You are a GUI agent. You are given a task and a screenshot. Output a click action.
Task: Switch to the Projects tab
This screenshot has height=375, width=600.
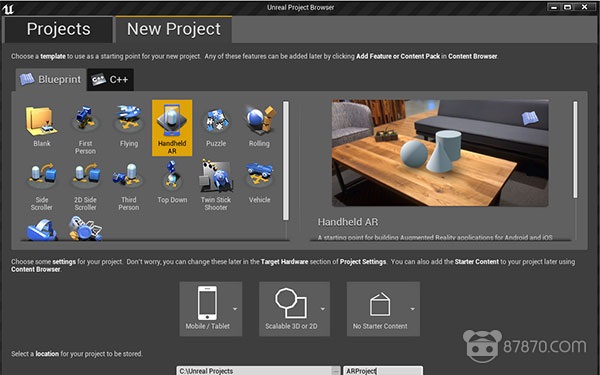59,29
